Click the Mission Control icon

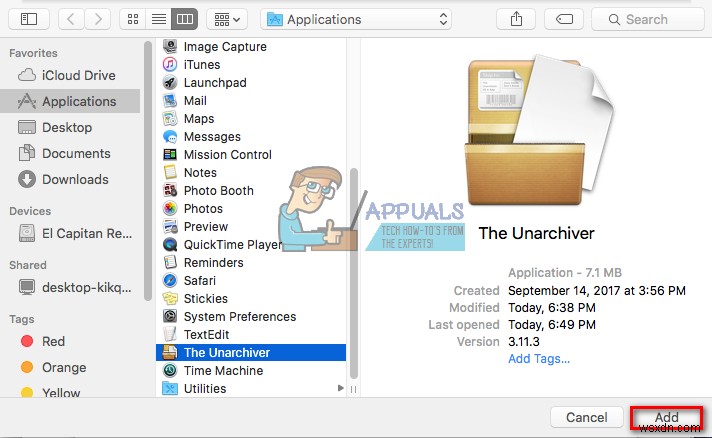pos(170,155)
